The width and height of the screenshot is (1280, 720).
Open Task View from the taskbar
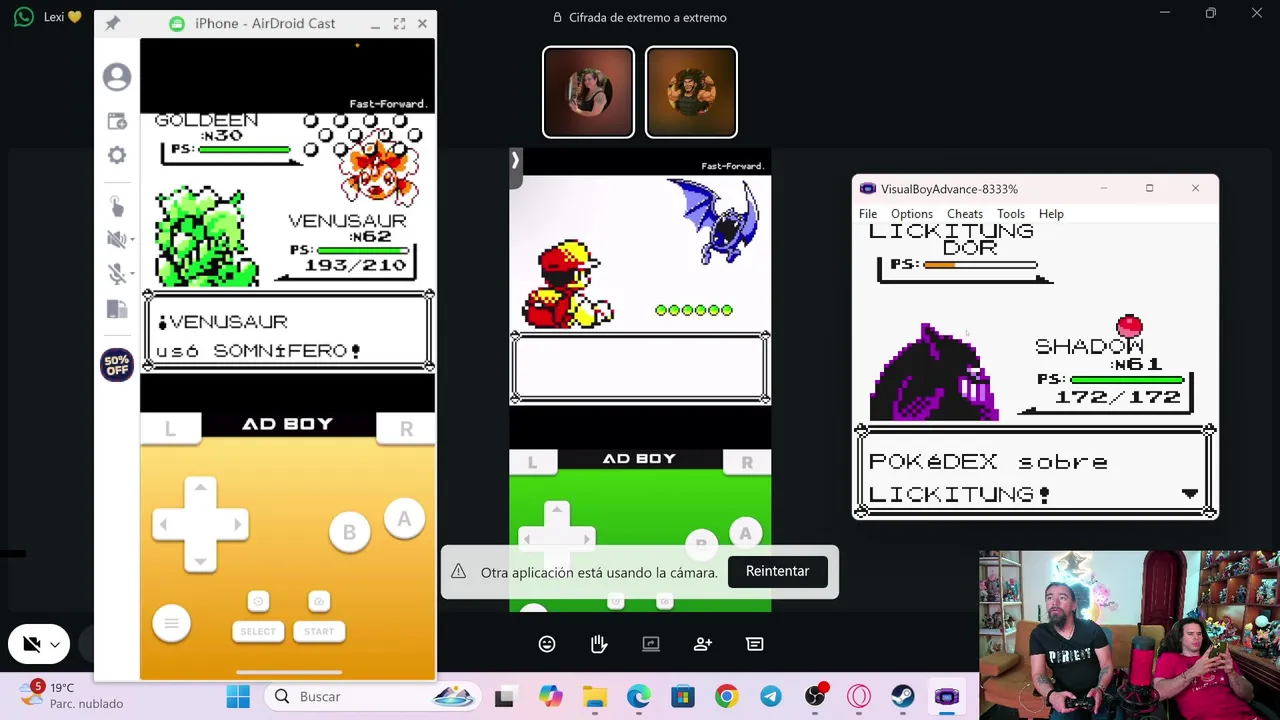[x=504, y=697]
